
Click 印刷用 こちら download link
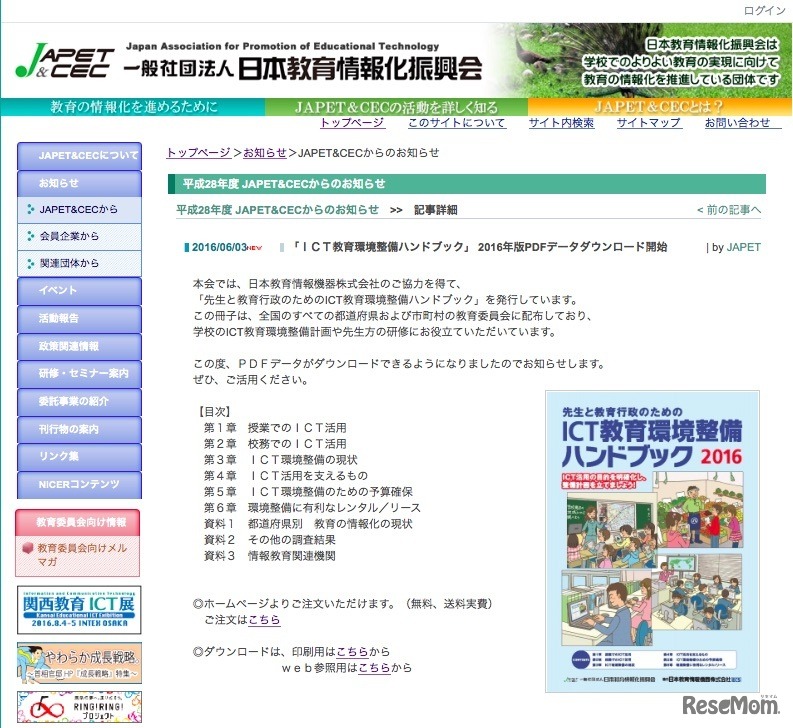tap(352, 652)
